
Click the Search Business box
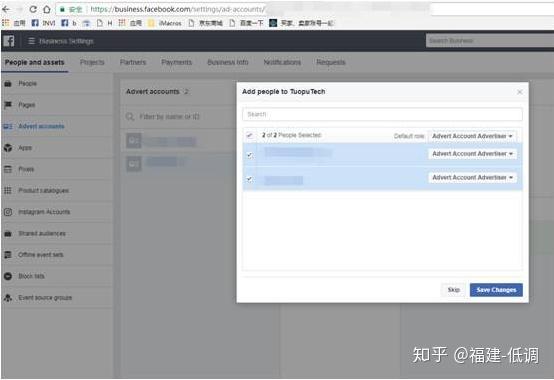click(490, 41)
